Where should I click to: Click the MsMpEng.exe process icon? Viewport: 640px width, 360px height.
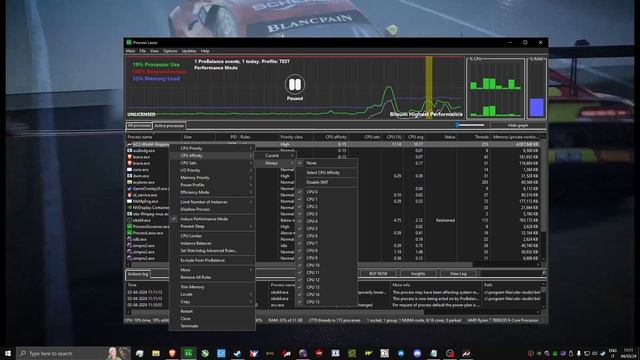click(x=129, y=201)
